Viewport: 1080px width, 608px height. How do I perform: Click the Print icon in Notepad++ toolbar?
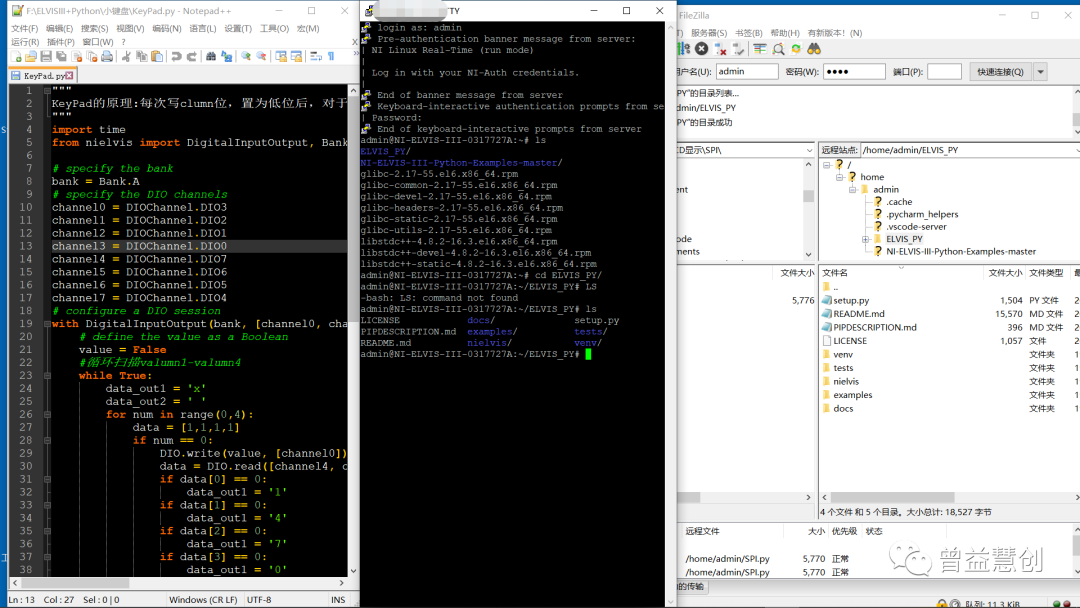[x=107, y=56]
